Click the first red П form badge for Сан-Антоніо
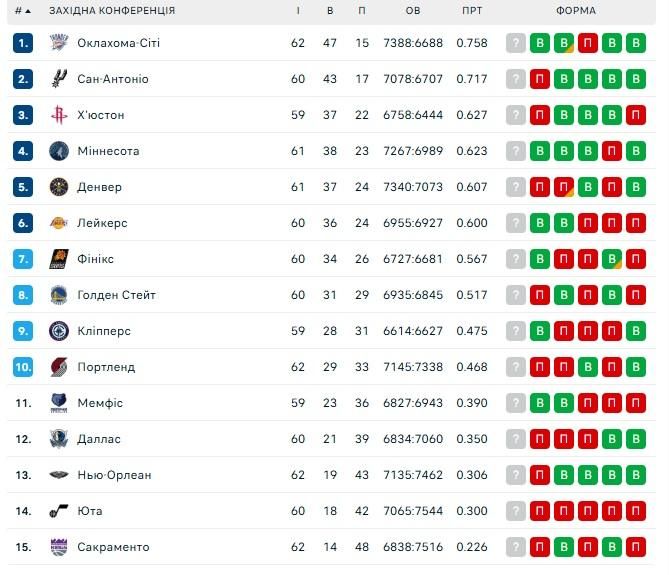 pos(540,79)
